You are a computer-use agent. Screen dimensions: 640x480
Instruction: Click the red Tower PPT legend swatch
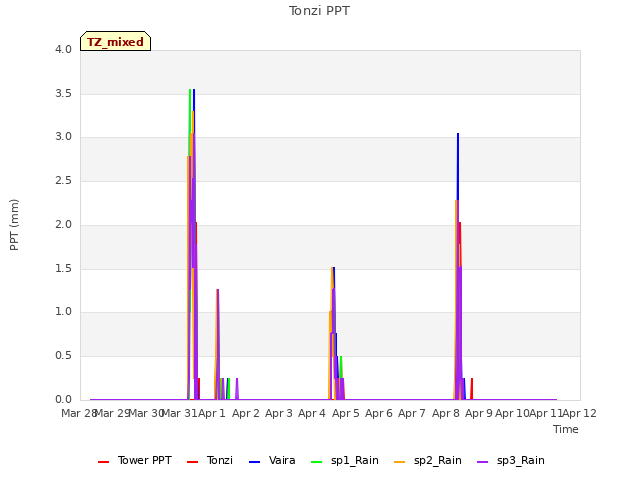coord(104,462)
